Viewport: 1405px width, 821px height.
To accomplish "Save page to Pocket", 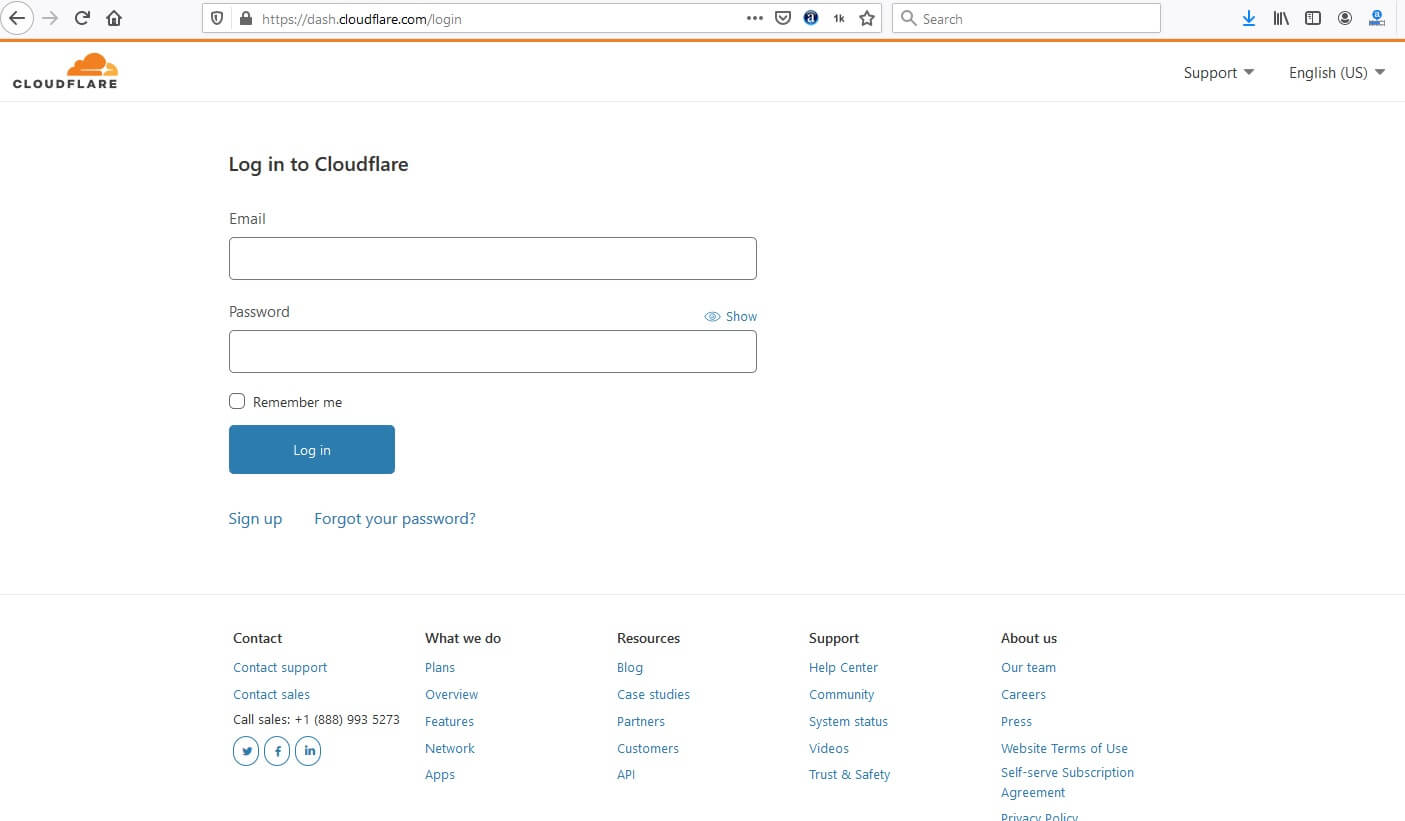I will [784, 18].
